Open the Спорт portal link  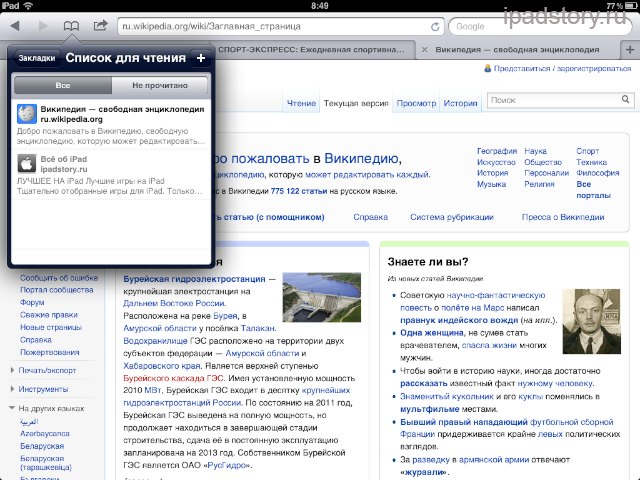pos(587,151)
